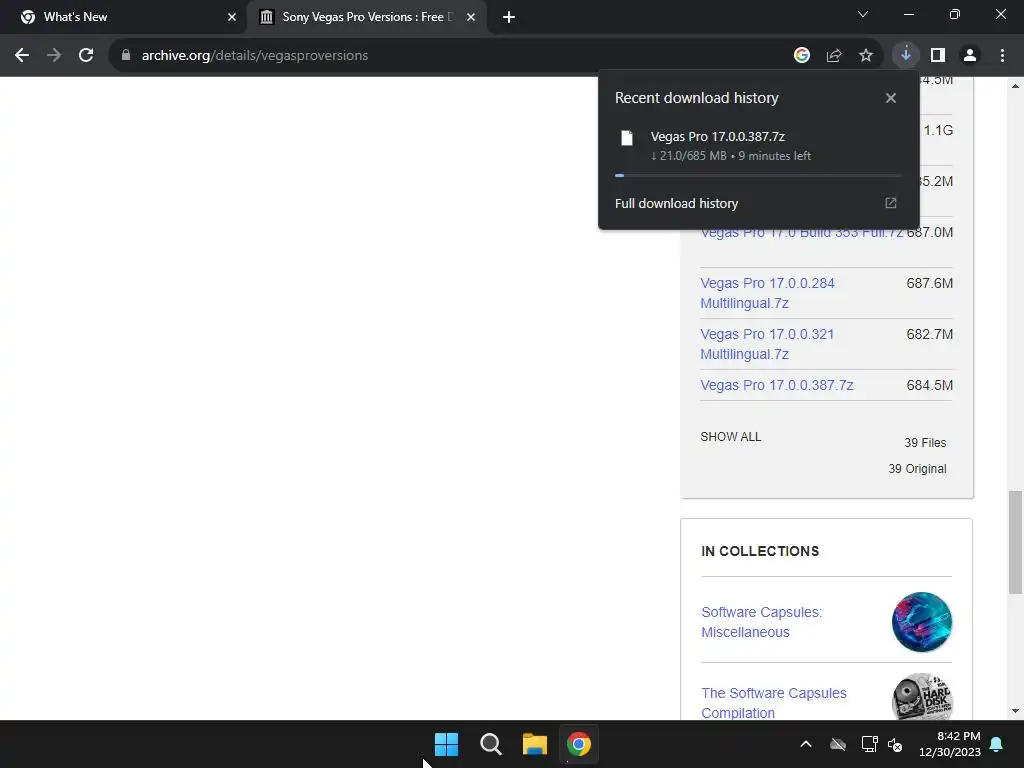Open a new browser tab
The image size is (1024, 768).
coord(509,17)
